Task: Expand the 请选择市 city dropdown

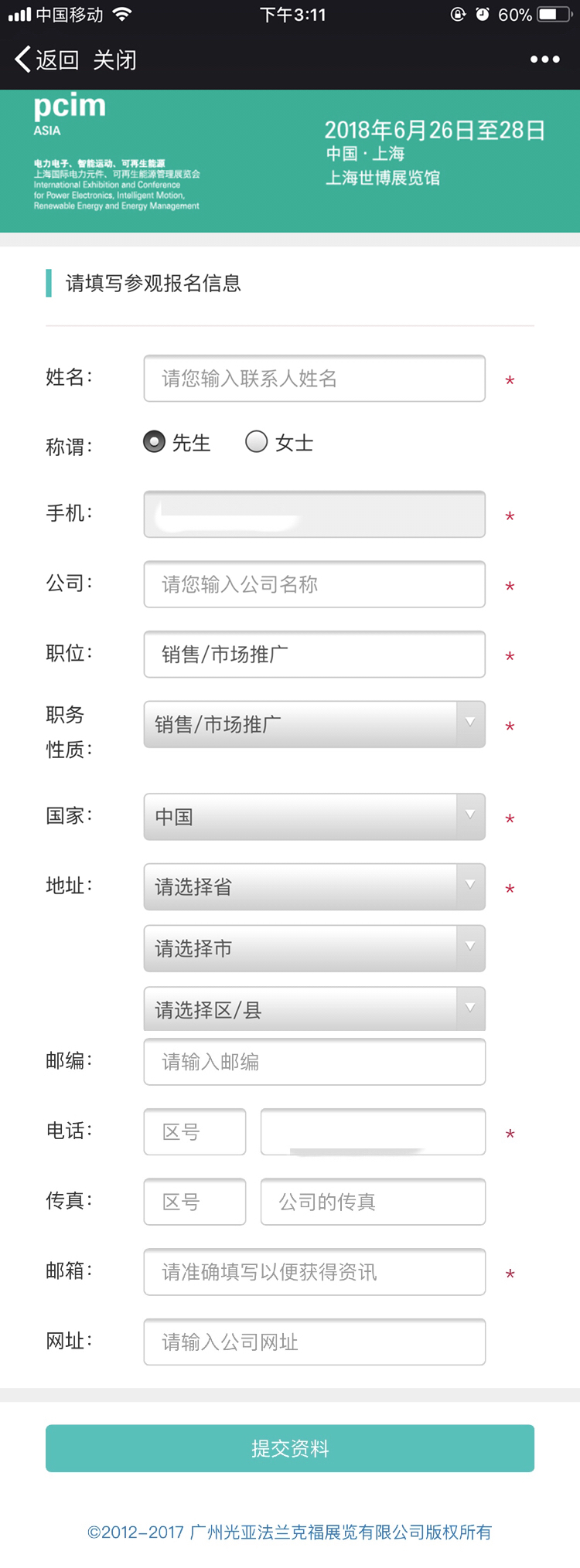Action: (x=314, y=948)
